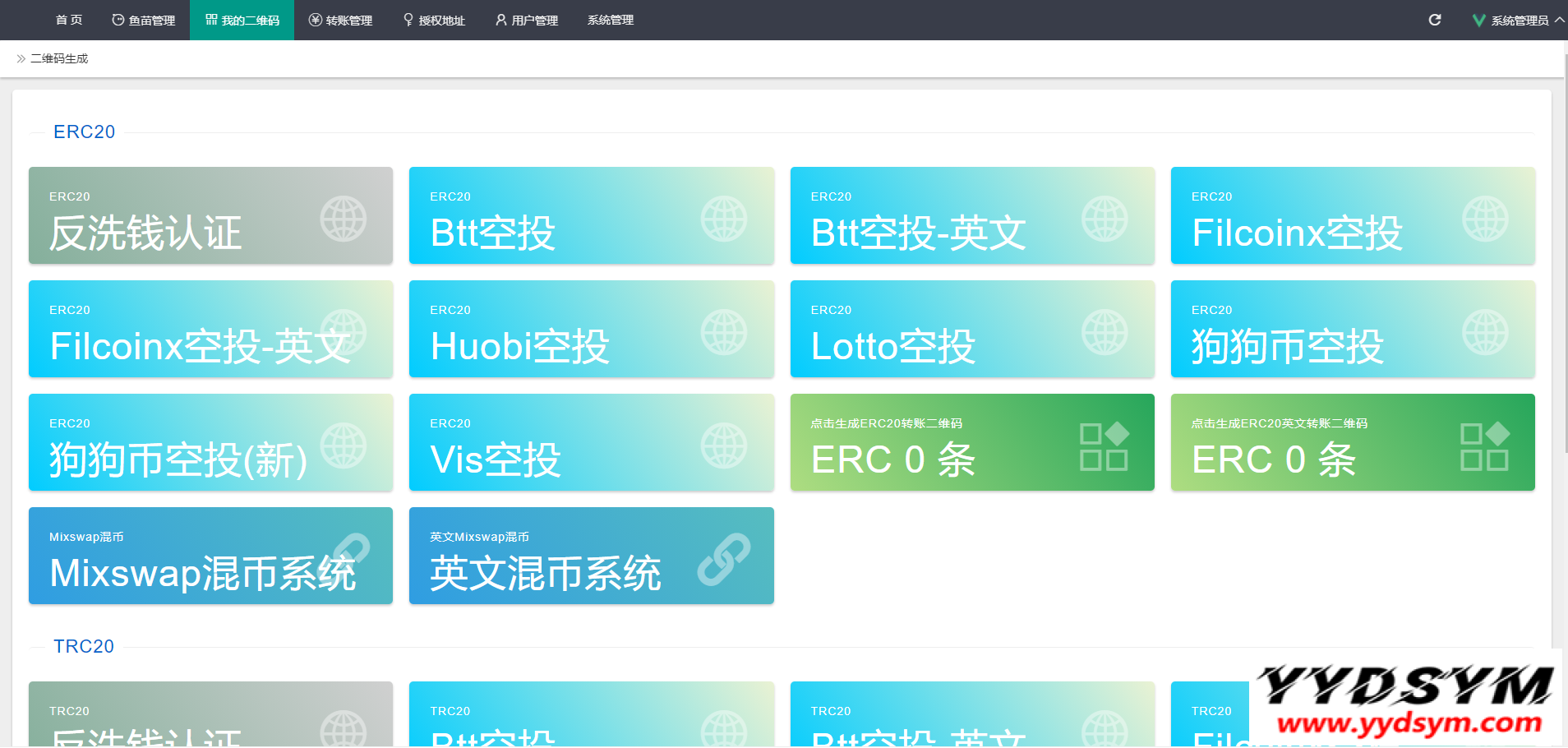Open the 鱼苗管理 menu

(x=144, y=21)
